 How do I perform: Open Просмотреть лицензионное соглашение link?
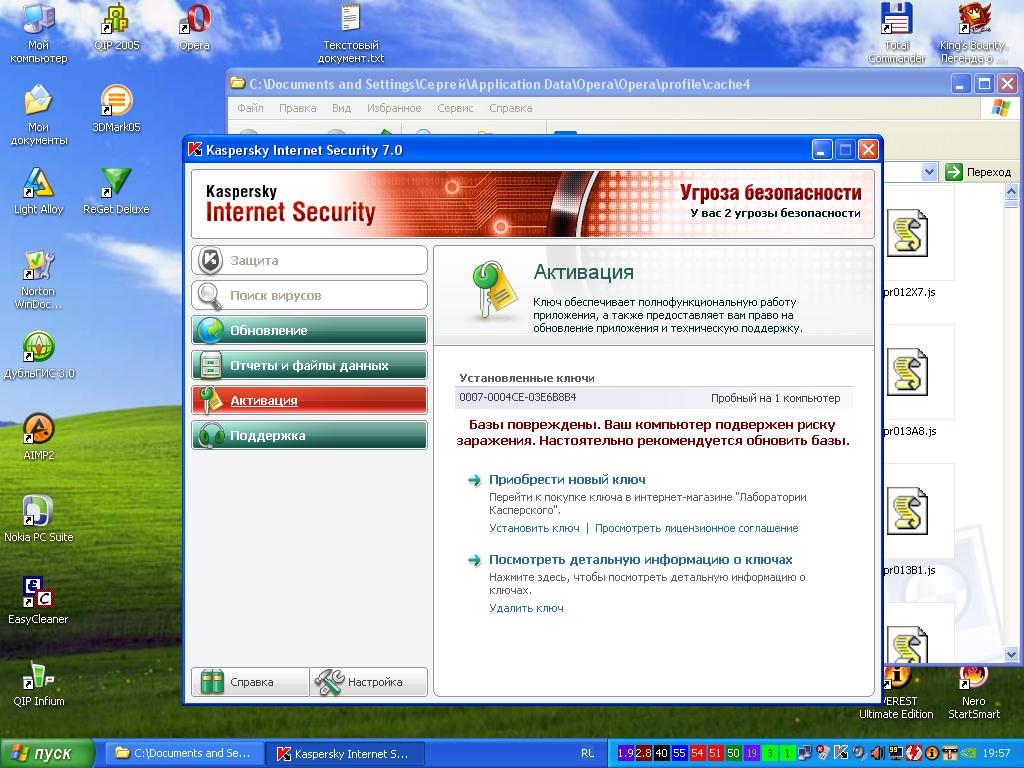(696, 528)
